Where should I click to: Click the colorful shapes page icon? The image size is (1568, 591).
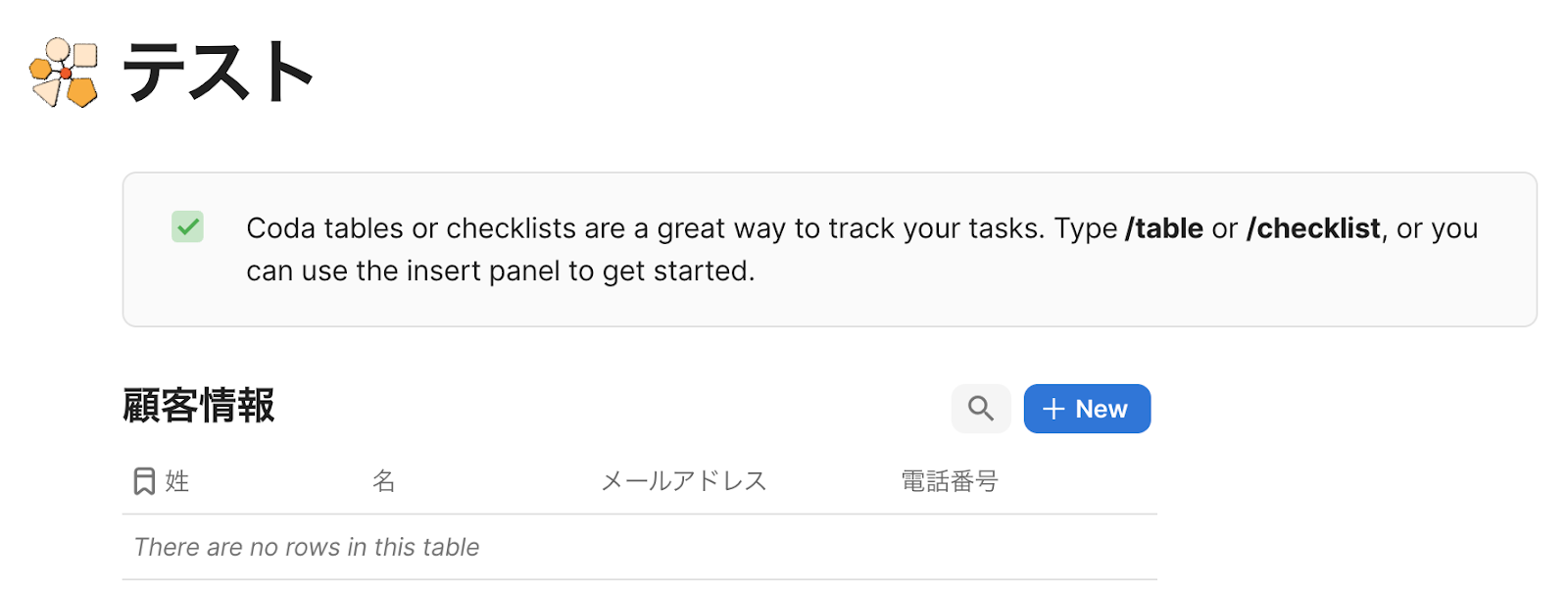tap(64, 73)
